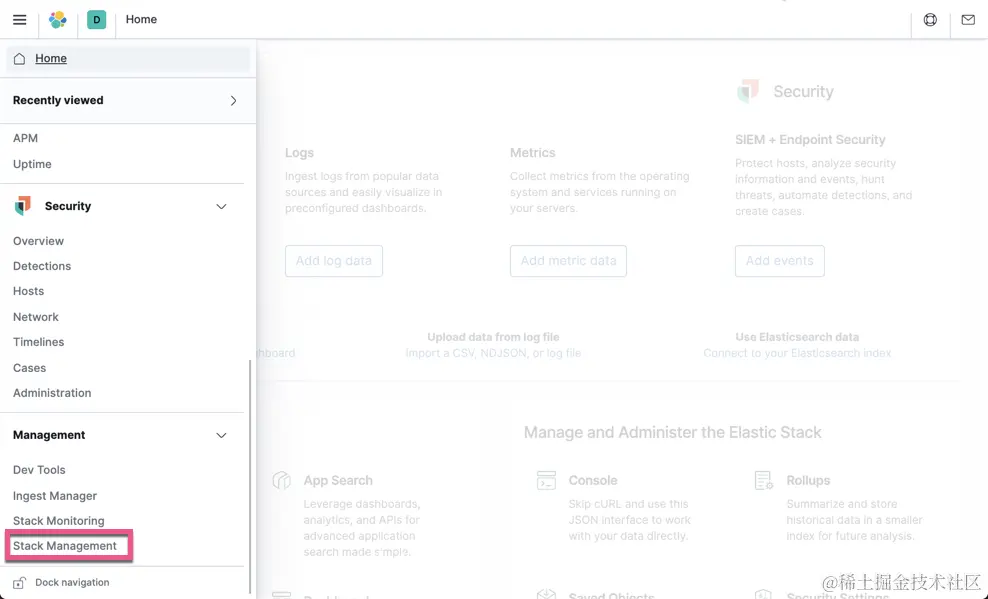Screen dimensions: 988x599
Task: Click the Add metric data button
Action: click(x=568, y=261)
